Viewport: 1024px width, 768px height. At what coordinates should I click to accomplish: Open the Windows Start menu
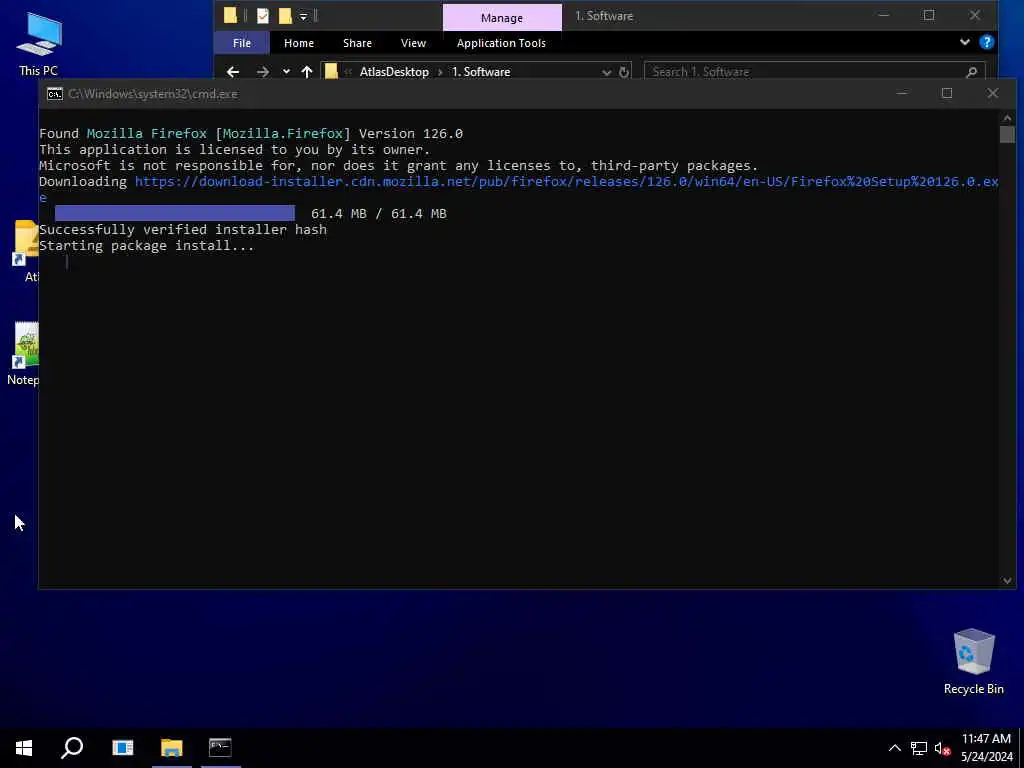point(24,748)
